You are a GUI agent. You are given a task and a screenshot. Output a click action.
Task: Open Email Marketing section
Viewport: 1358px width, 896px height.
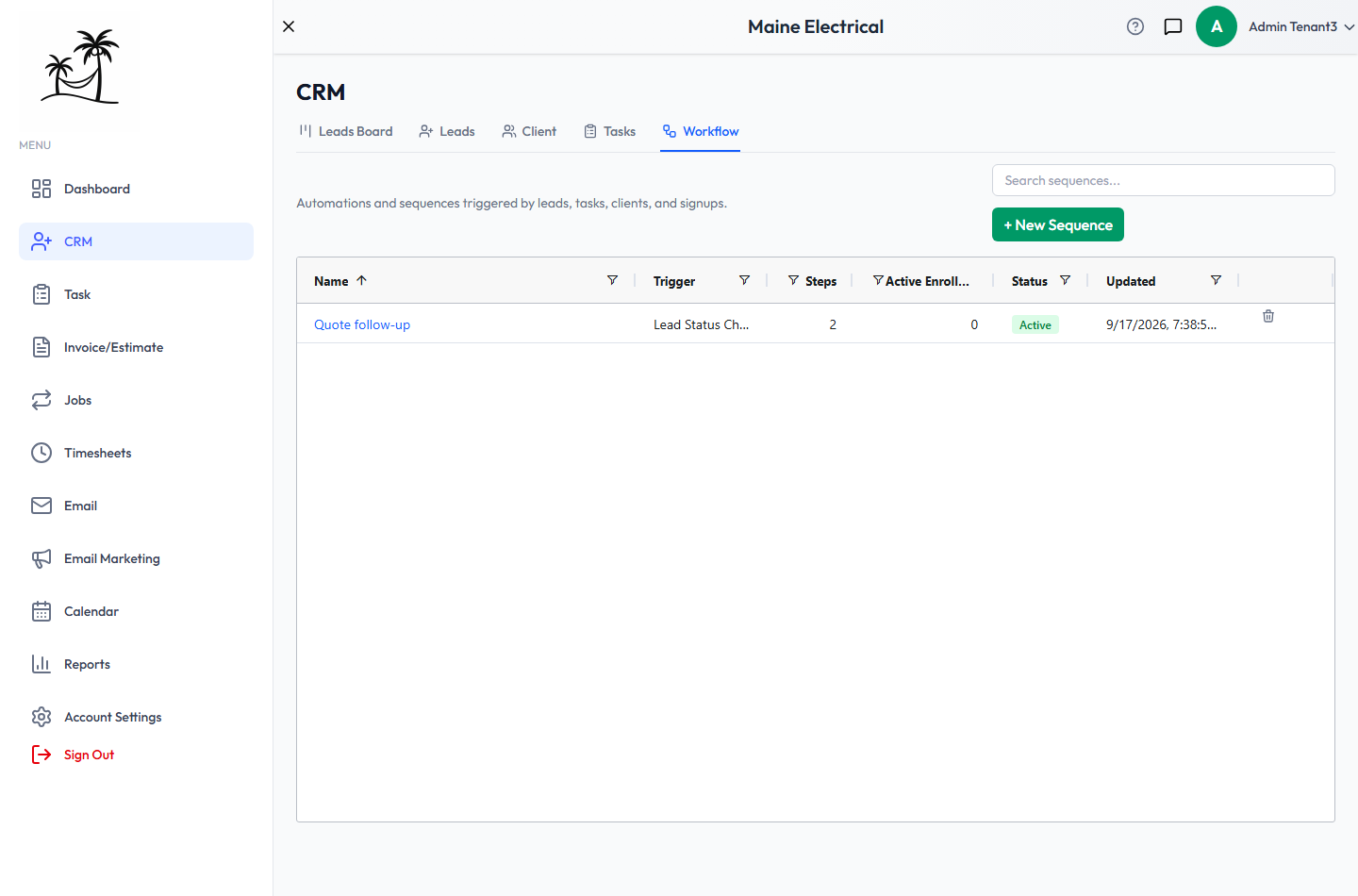pyautogui.click(x=136, y=558)
